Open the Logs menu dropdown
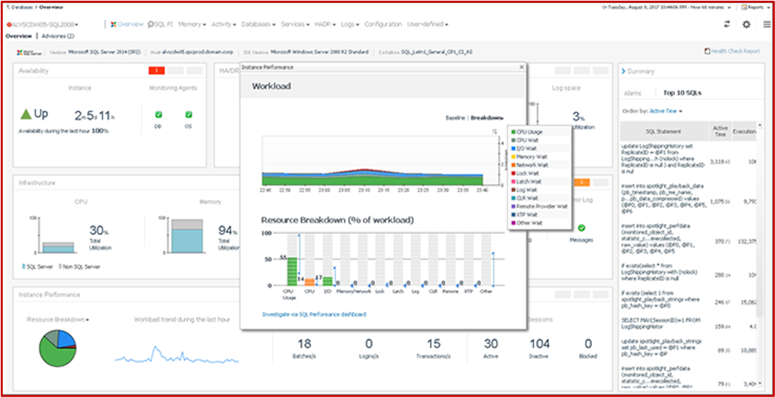The height and width of the screenshot is (397, 775). tap(350, 24)
